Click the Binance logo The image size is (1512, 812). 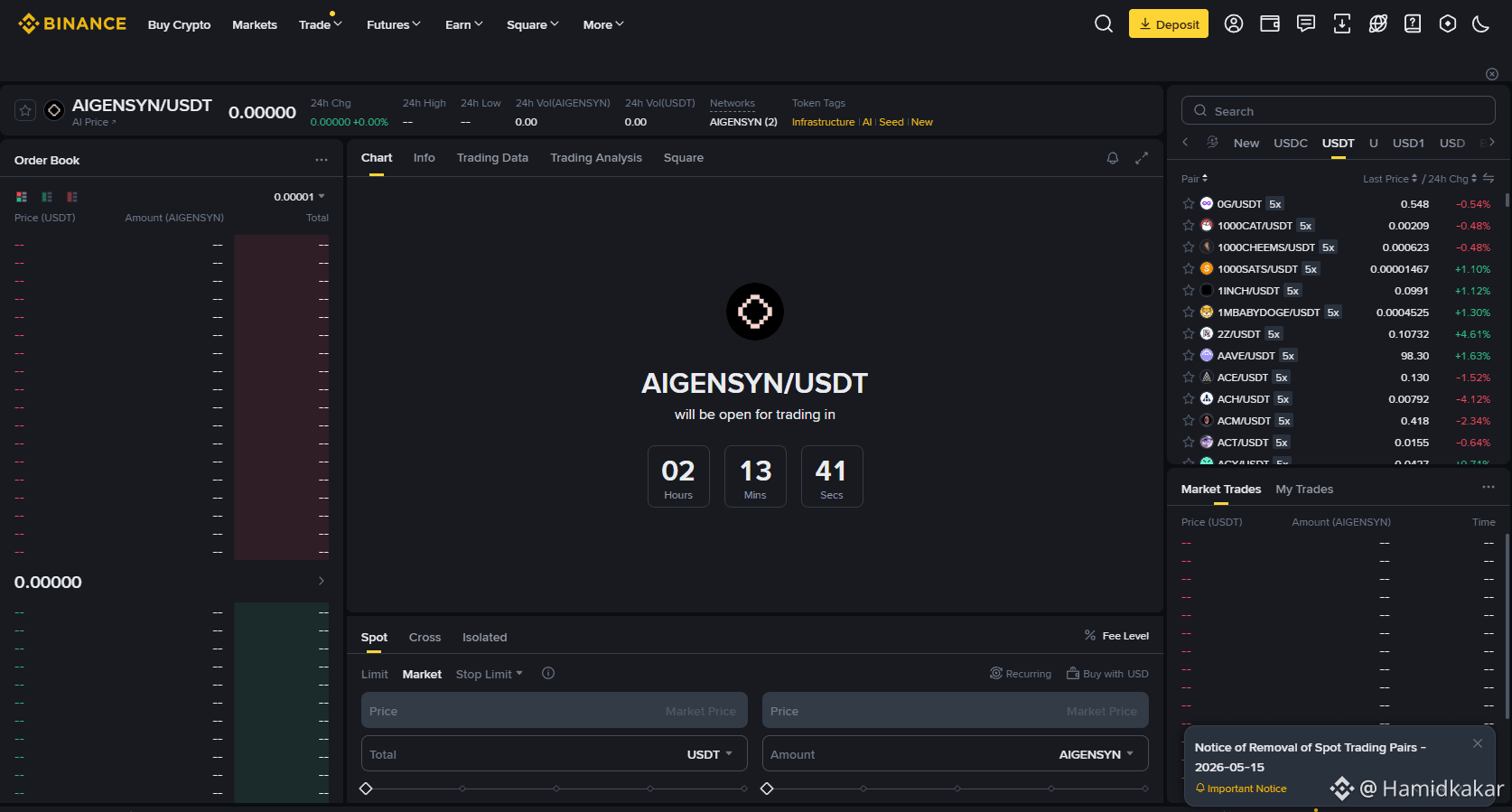pyautogui.click(x=72, y=23)
